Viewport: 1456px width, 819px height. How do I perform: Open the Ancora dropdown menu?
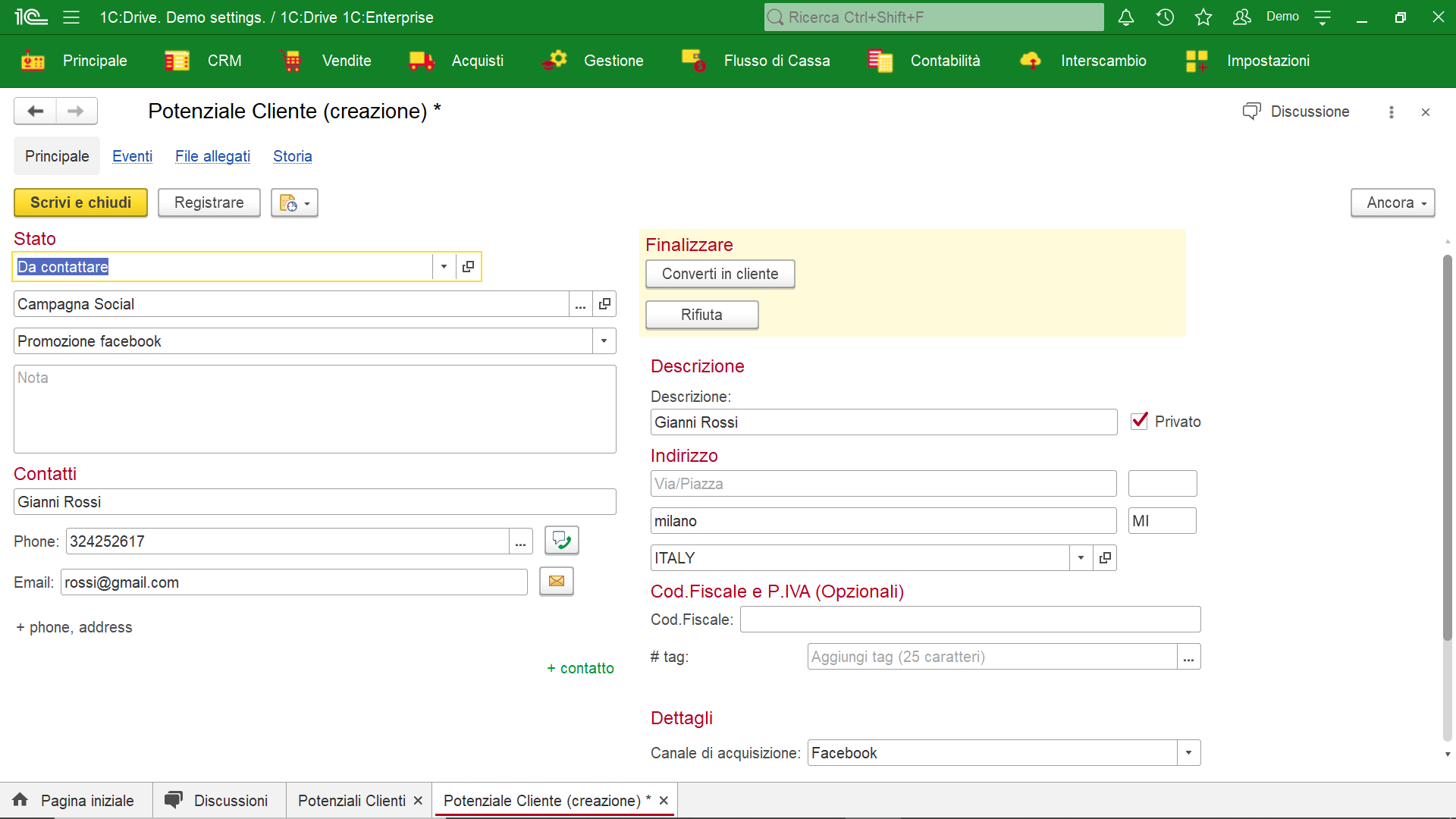pos(1393,203)
